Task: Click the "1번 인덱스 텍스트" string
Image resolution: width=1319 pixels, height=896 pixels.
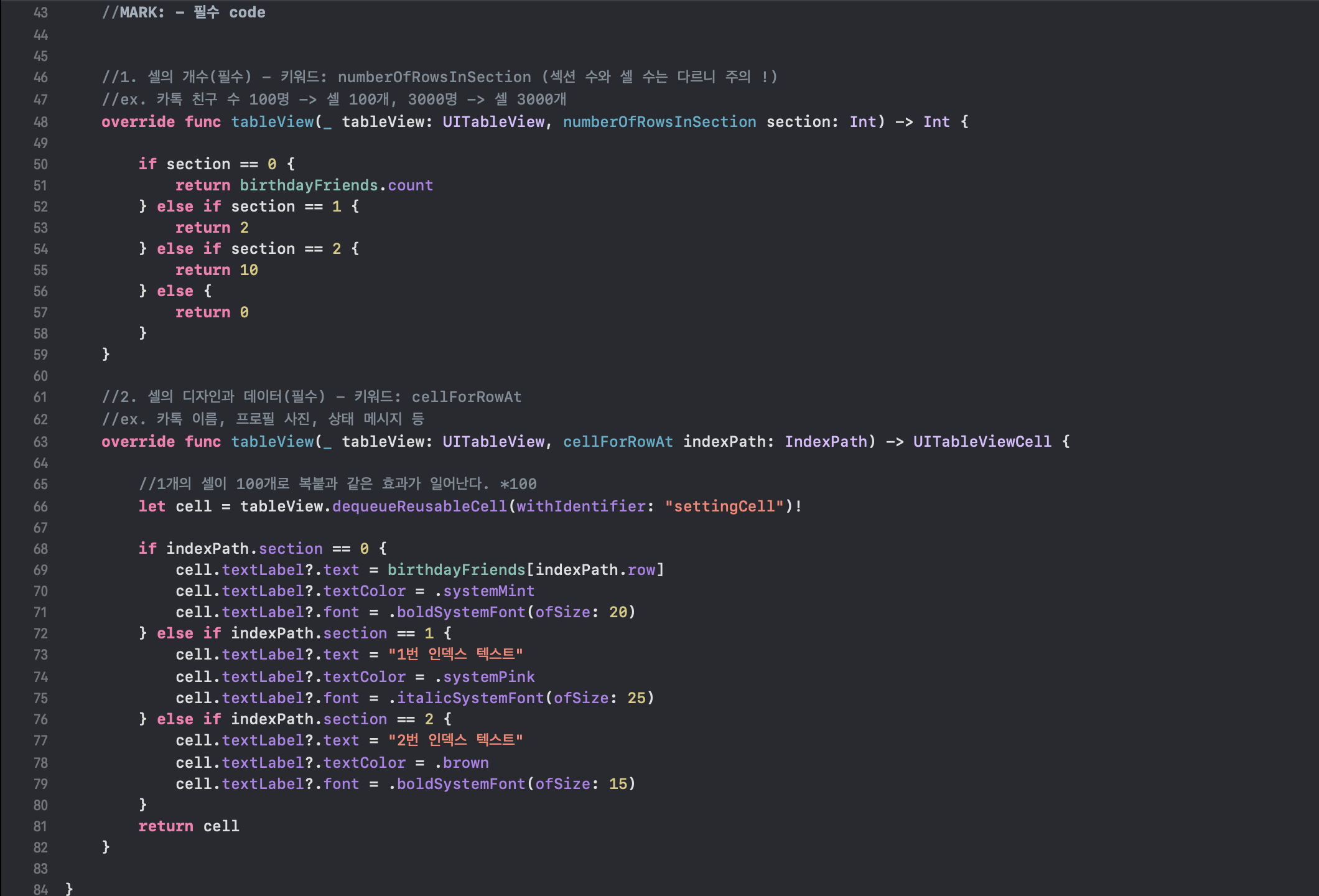Action: [455, 655]
